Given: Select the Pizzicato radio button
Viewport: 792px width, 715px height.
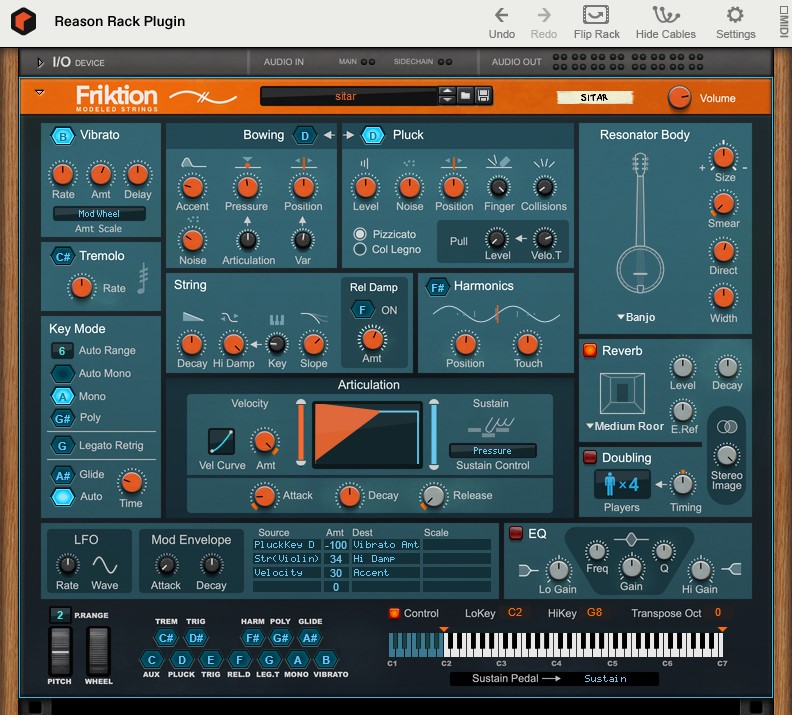Looking at the screenshot, I should pyautogui.click(x=360, y=233).
